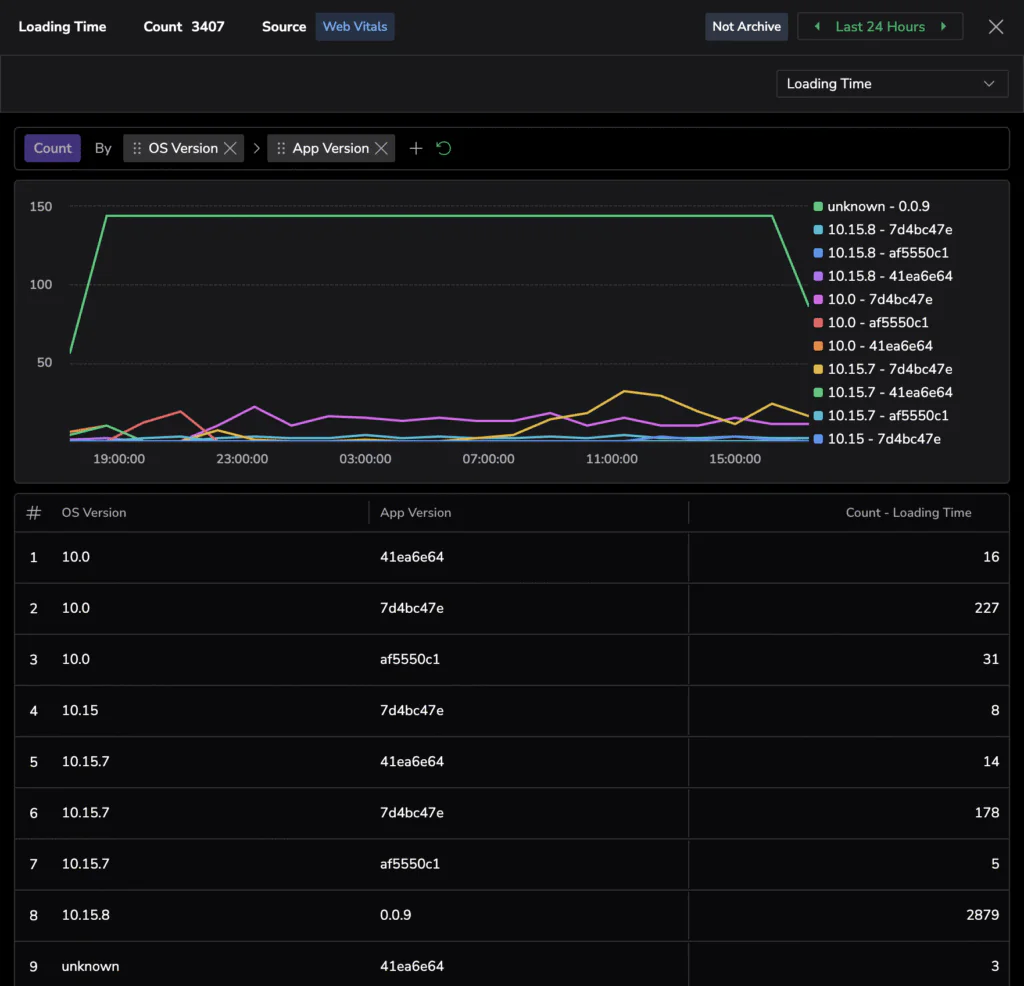The width and height of the screenshot is (1024, 986).
Task: Remove the OS Version grouping
Action: click(230, 148)
